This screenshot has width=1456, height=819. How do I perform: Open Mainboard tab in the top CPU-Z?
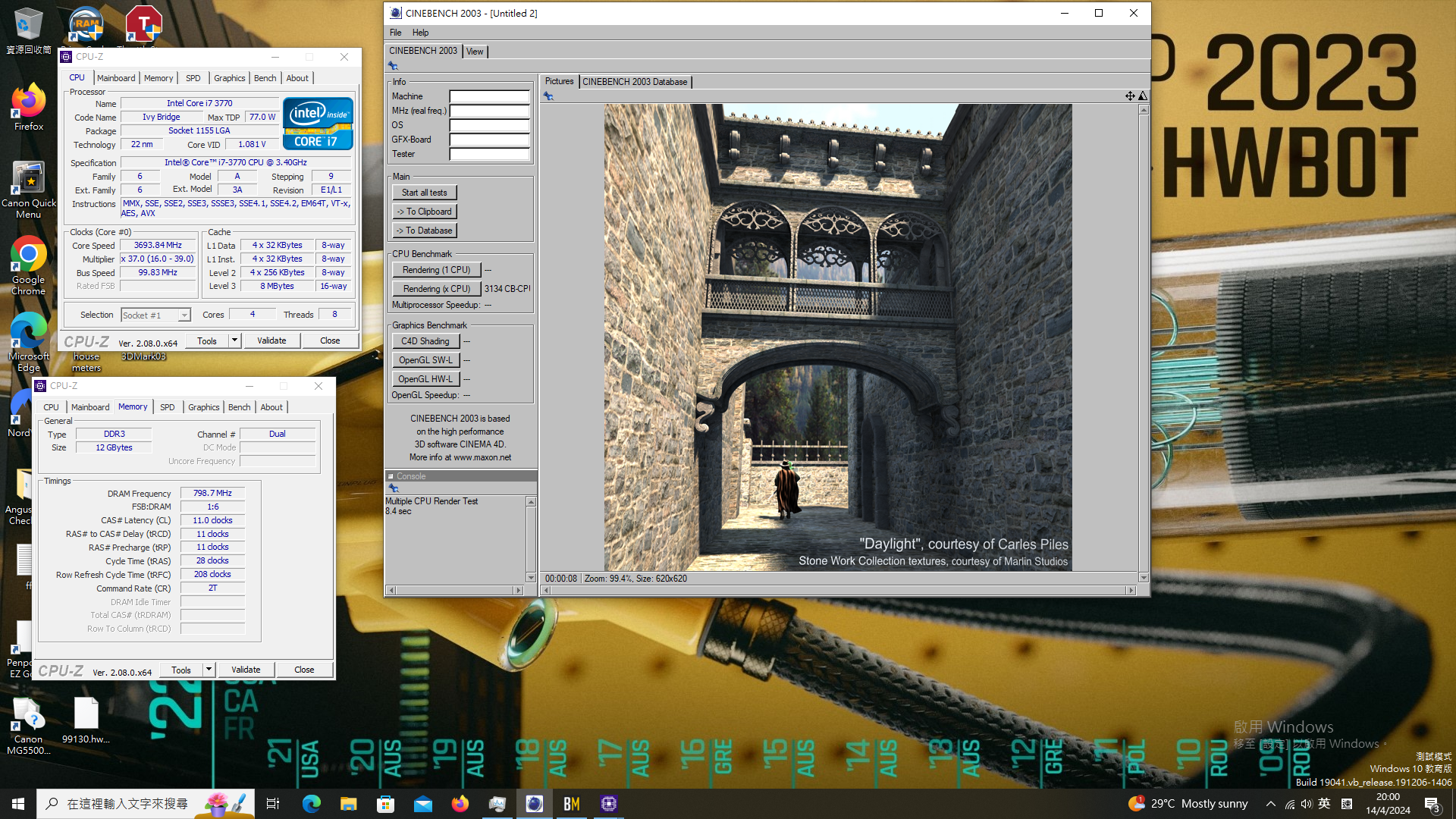[x=116, y=78]
